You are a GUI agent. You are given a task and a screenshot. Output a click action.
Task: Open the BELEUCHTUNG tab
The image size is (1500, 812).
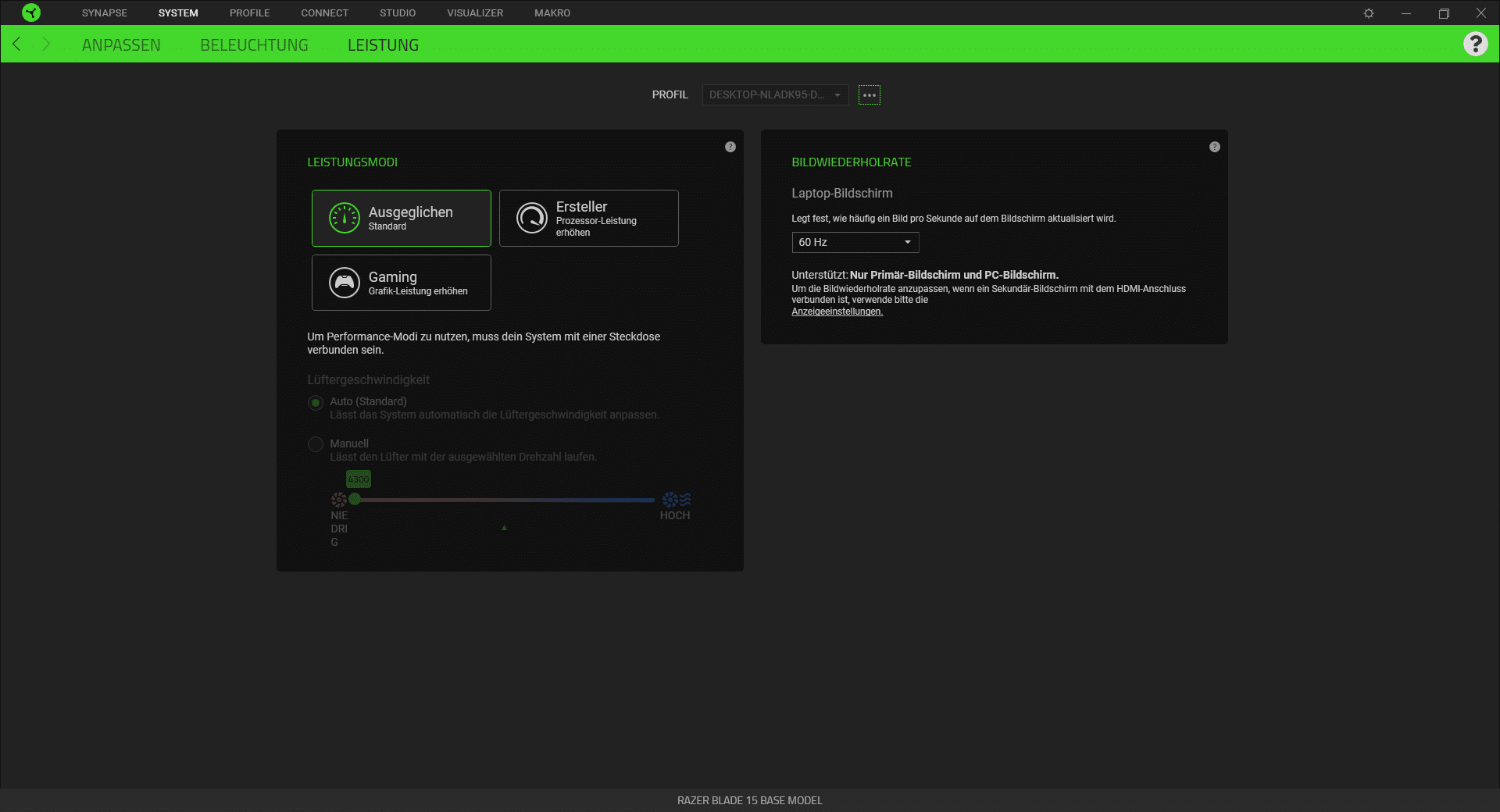click(x=254, y=45)
